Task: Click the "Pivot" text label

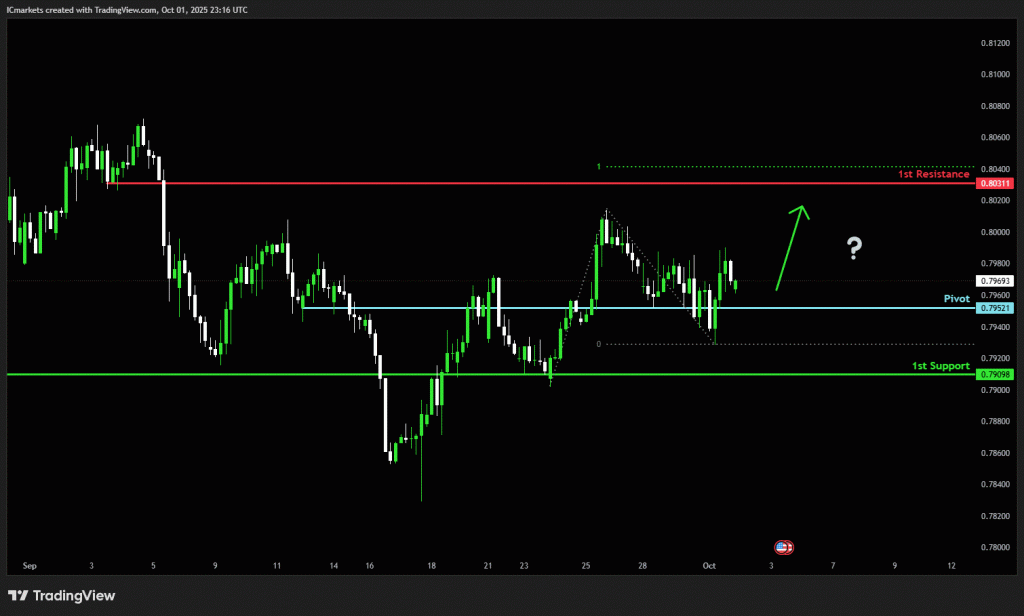Action: point(957,298)
